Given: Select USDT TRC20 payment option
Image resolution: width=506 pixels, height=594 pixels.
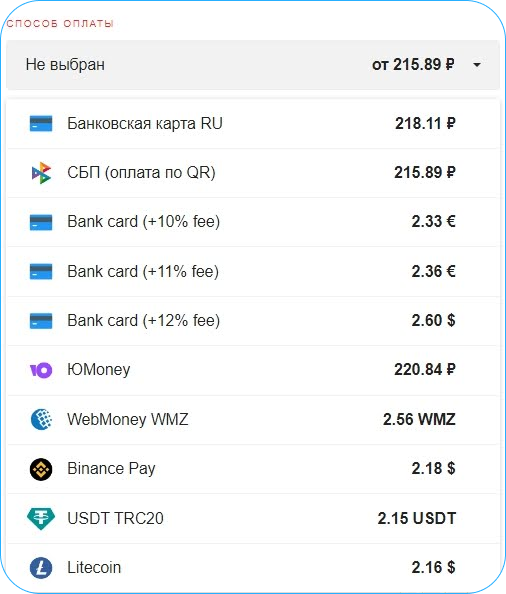Looking at the screenshot, I should coord(253,518).
